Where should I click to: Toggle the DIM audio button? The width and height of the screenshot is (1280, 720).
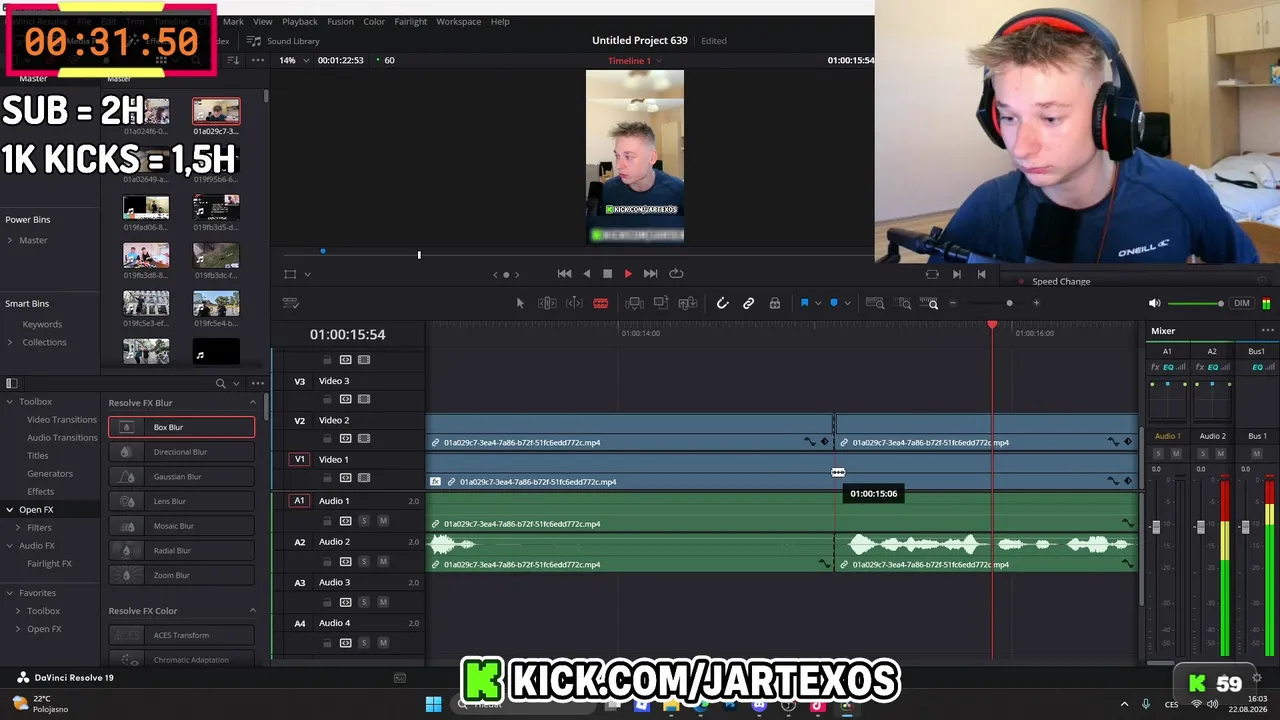pos(1242,303)
